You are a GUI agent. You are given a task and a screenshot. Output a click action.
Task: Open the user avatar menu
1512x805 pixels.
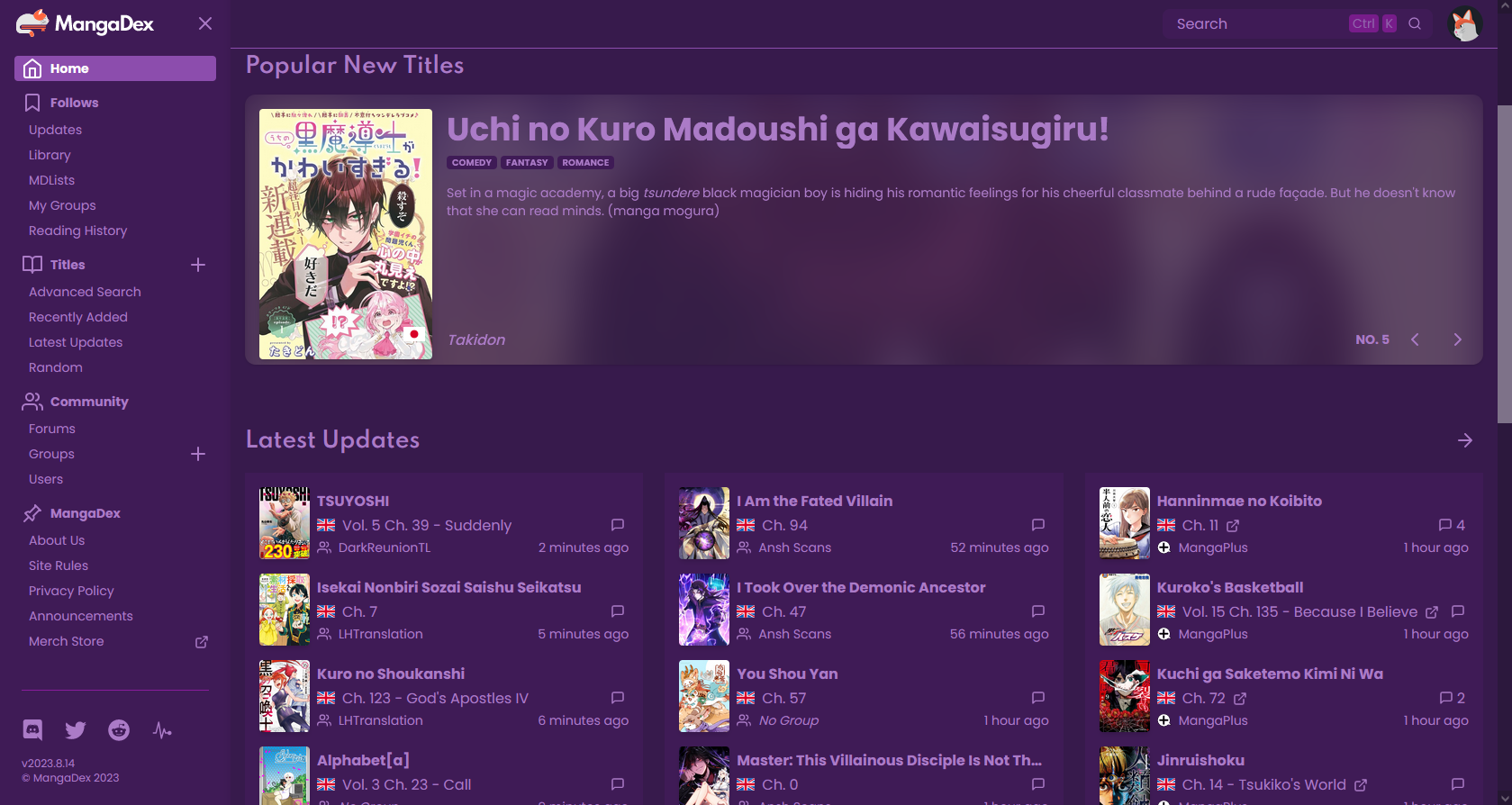tap(1465, 23)
